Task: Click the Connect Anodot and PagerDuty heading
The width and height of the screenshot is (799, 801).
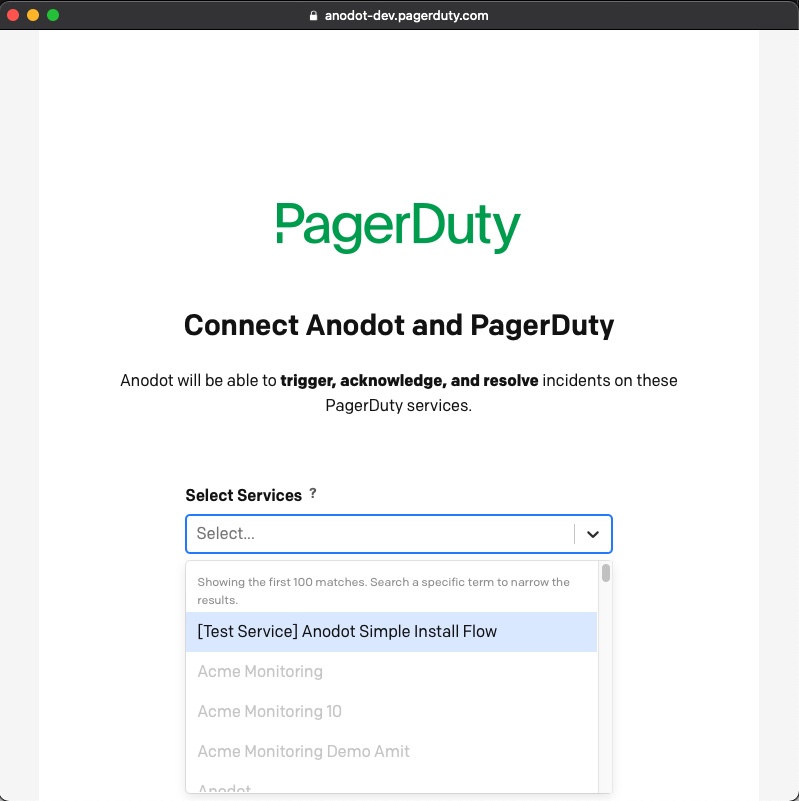Action: 398,325
